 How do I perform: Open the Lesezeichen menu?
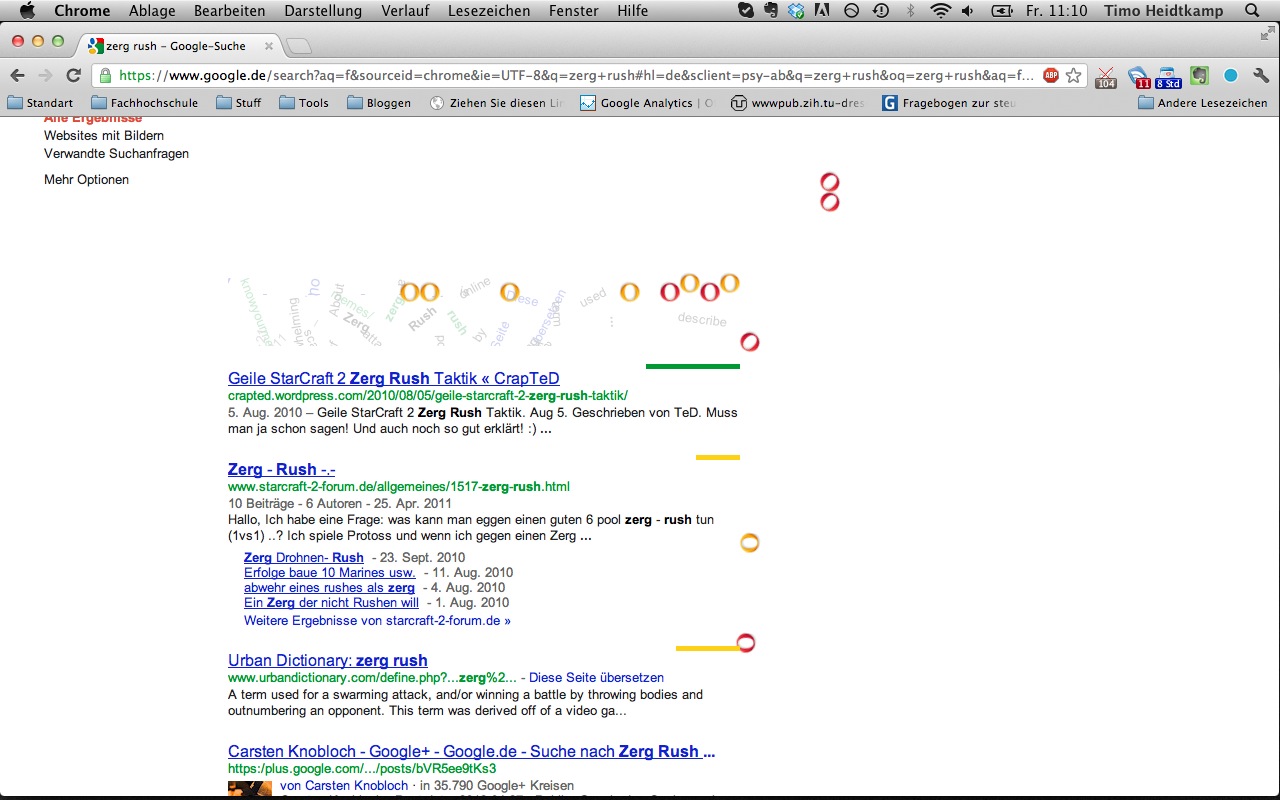[489, 11]
